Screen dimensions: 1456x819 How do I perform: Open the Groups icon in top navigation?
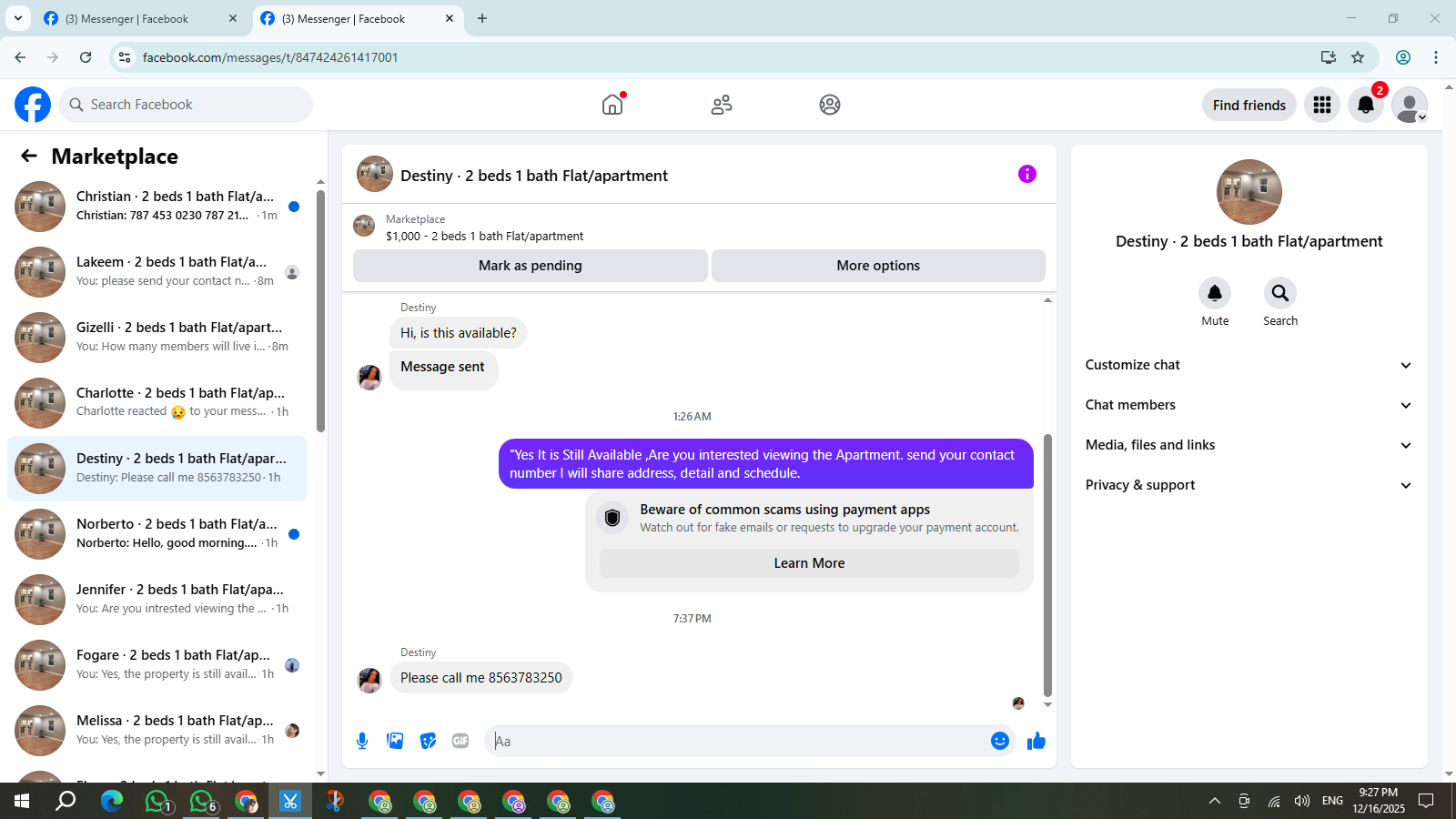(830, 105)
